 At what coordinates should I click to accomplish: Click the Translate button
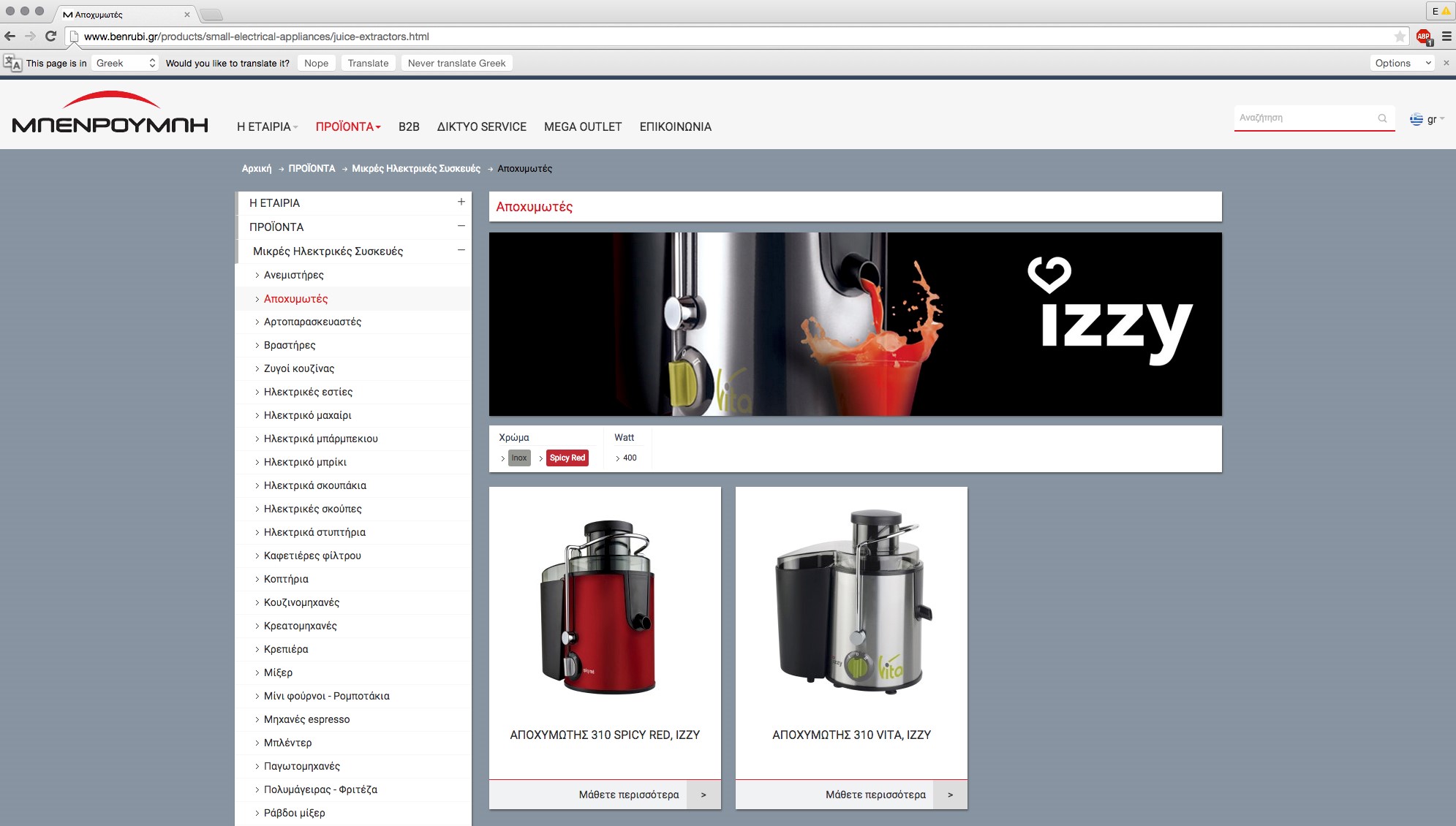[368, 63]
